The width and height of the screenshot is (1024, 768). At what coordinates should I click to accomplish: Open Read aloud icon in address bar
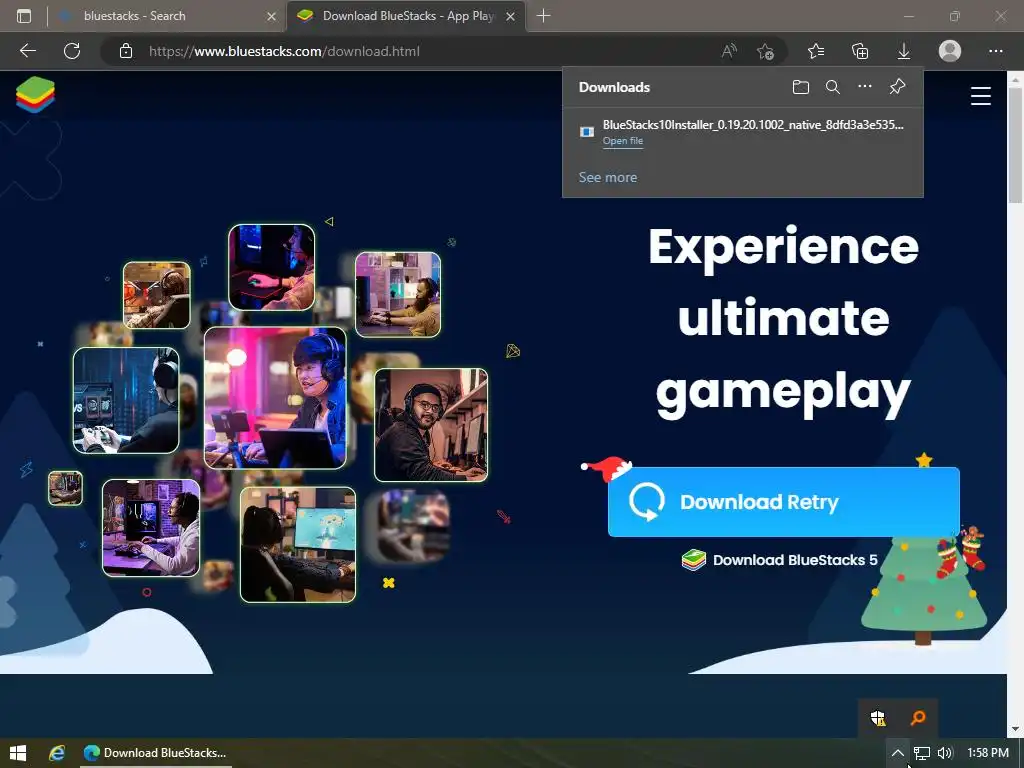click(x=729, y=51)
